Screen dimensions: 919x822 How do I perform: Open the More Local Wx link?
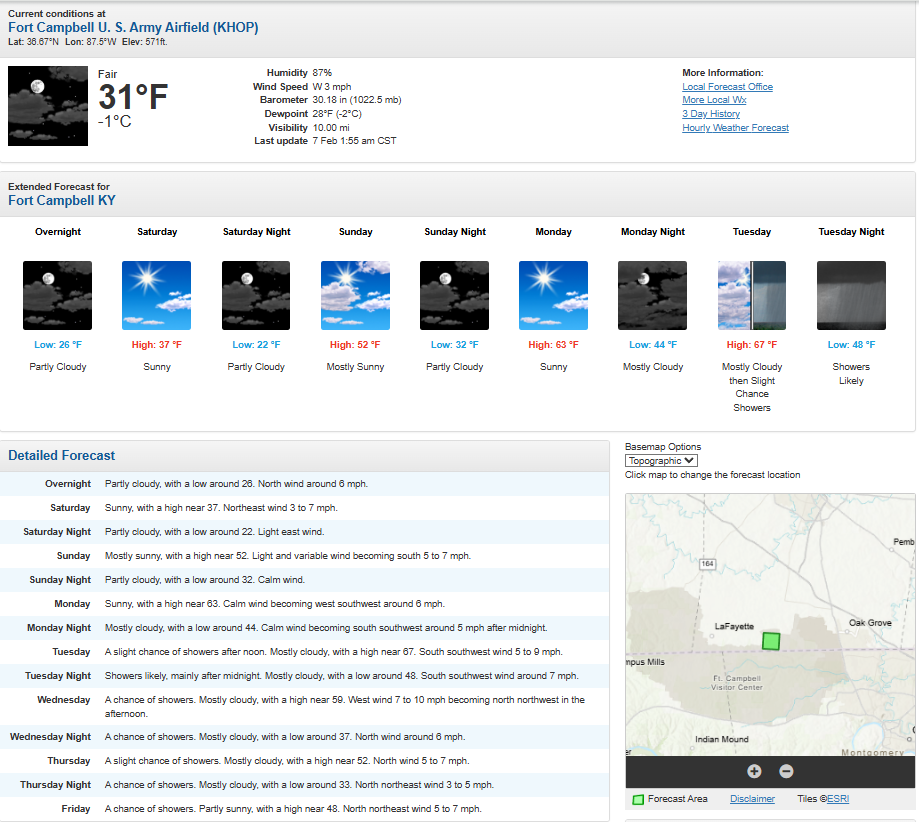coord(714,100)
